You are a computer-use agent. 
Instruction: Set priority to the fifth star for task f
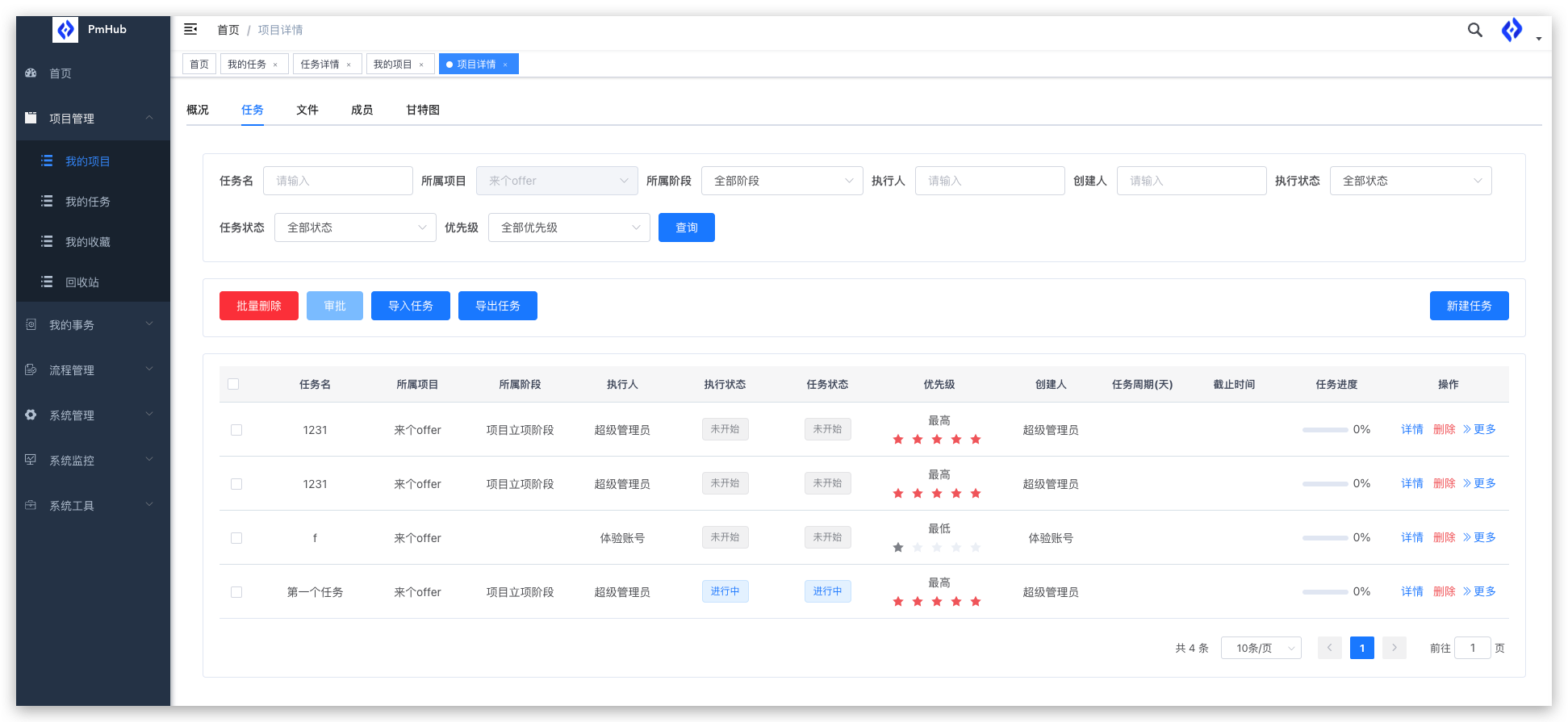(976, 548)
